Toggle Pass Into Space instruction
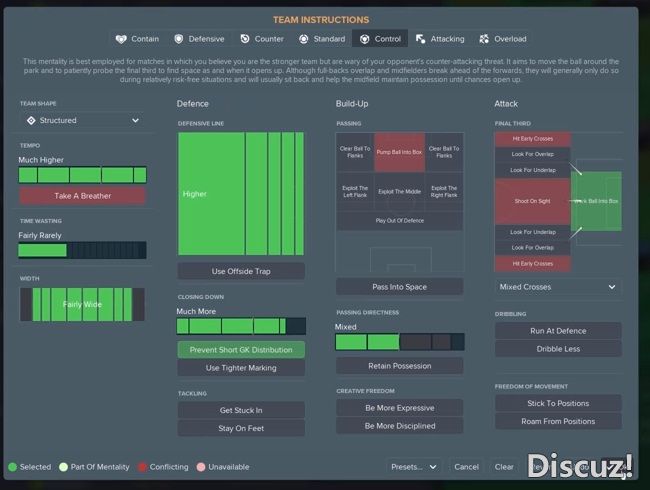Image resolution: width=650 pixels, height=490 pixels. [x=400, y=286]
